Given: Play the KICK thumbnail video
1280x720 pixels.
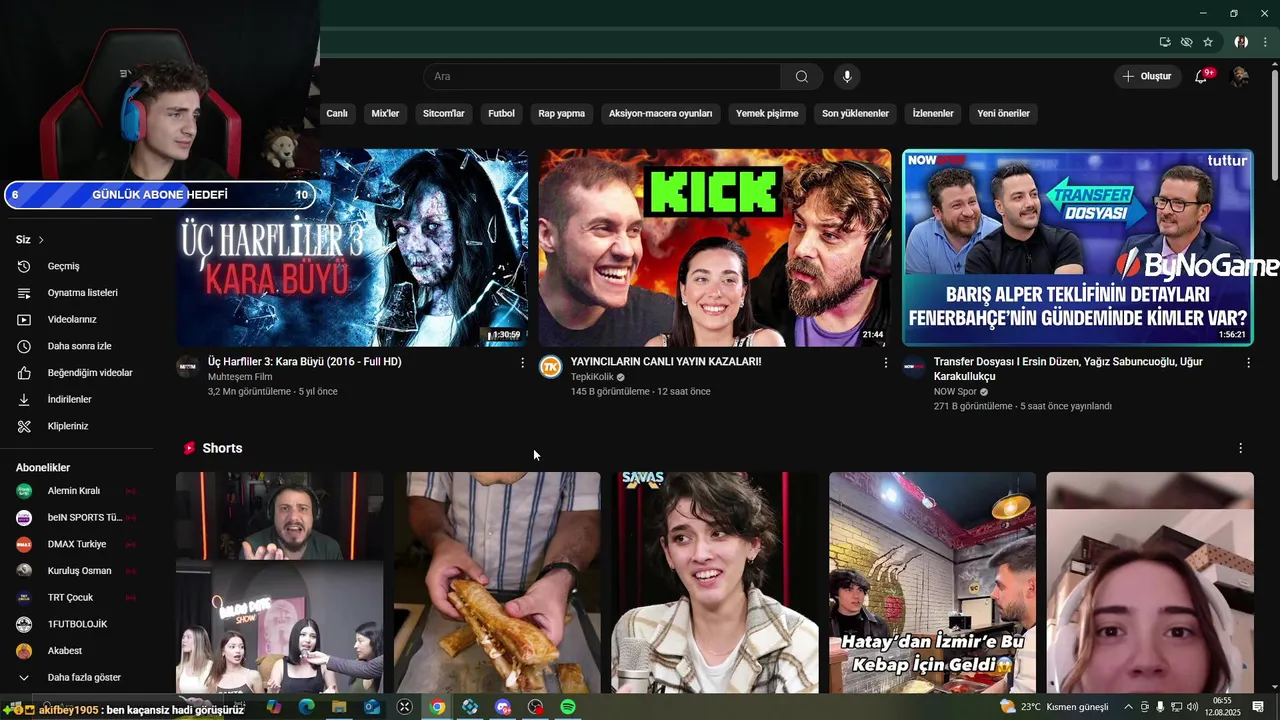Looking at the screenshot, I should (714, 248).
